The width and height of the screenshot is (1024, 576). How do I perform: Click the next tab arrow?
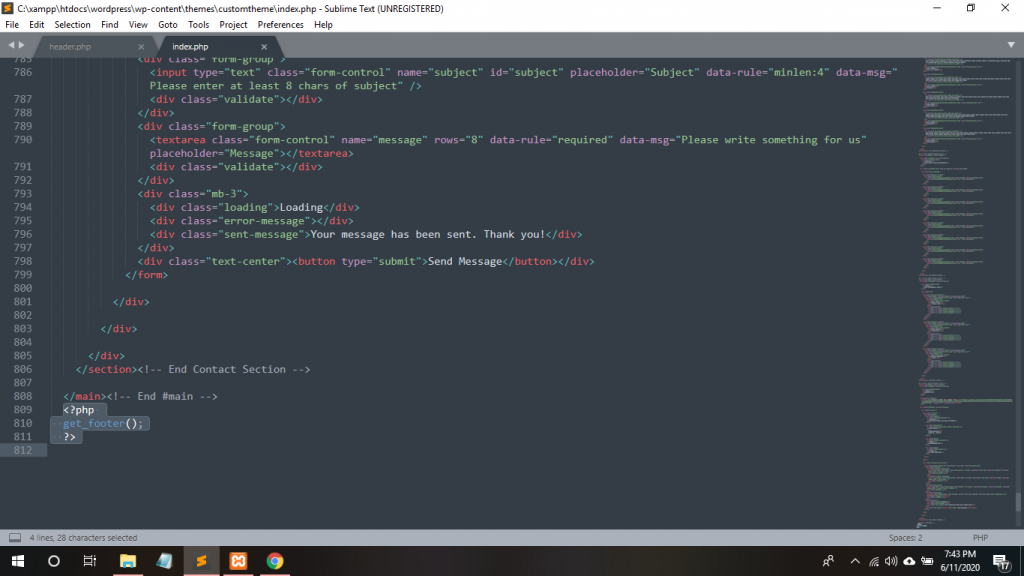(22, 46)
